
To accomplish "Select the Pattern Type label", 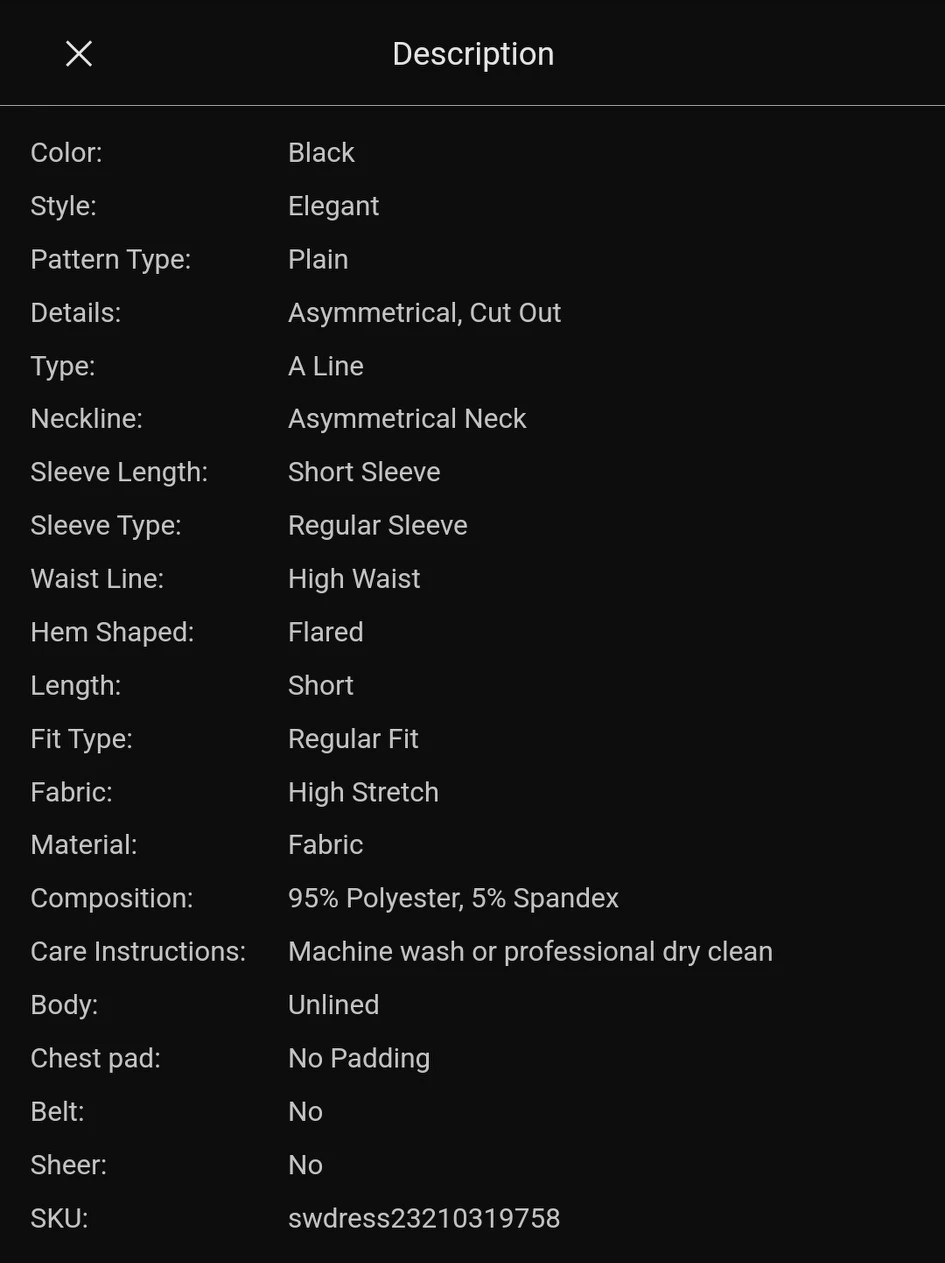I will 110,259.
